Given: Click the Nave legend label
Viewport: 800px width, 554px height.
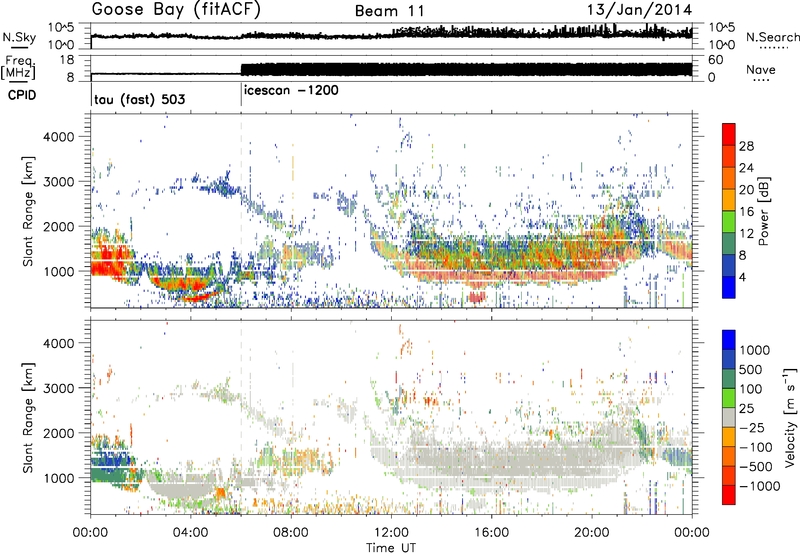Looking at the screenshot, I should [761, 70].
